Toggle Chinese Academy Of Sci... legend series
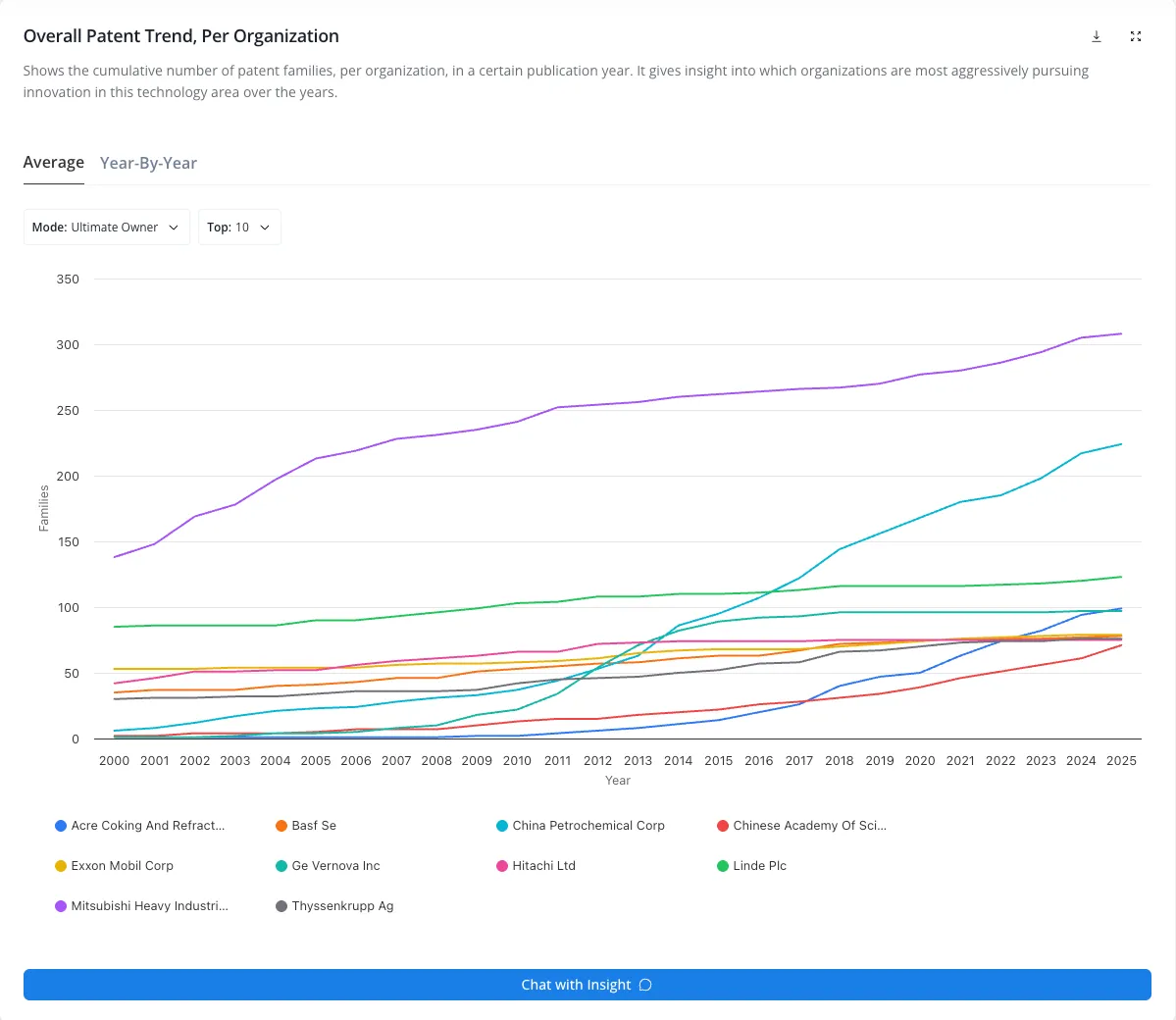The image size is (1176, 1020). [x=801, y=826]
